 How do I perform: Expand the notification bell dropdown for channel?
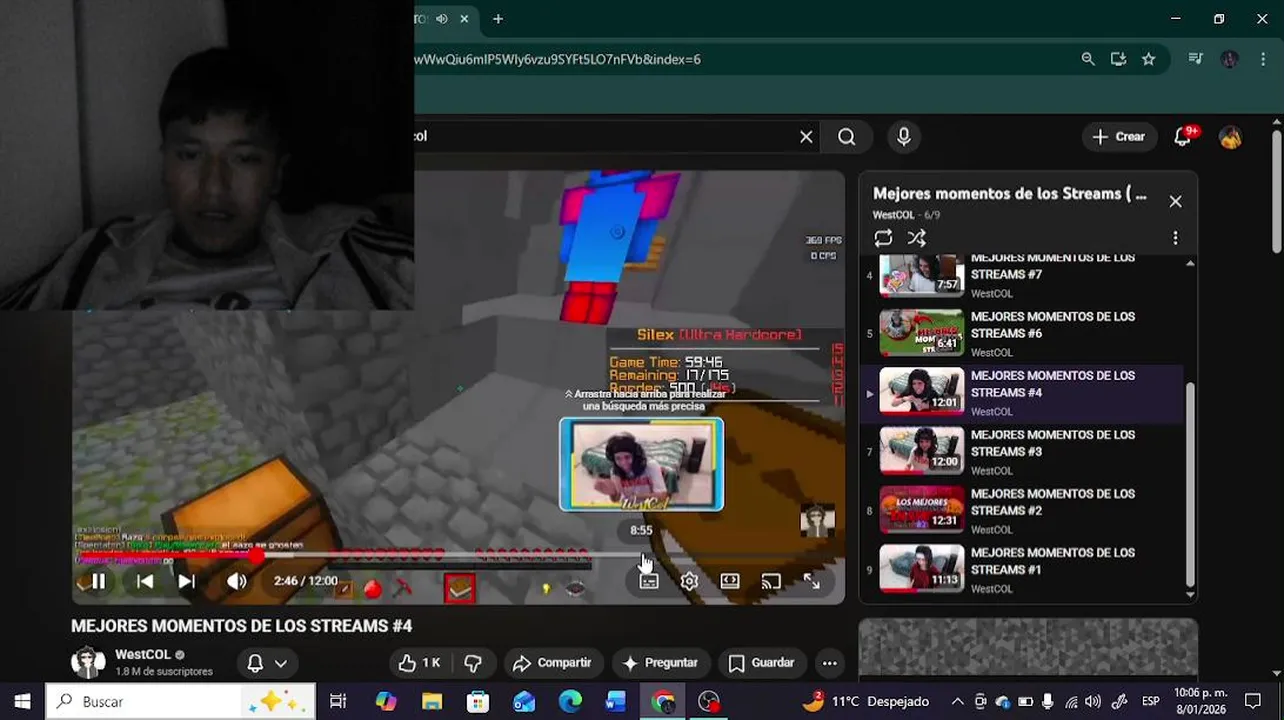tap(267, 663)
